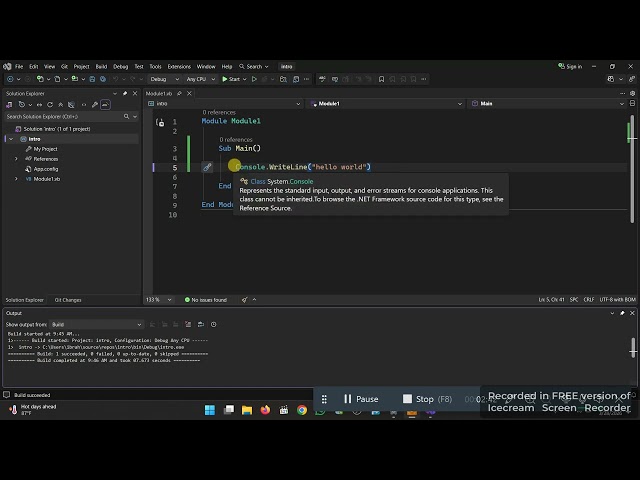Click the screwdriver quick actions icon on line 5
The height and width of the screenshot is (480, 640).
point(207,167)
